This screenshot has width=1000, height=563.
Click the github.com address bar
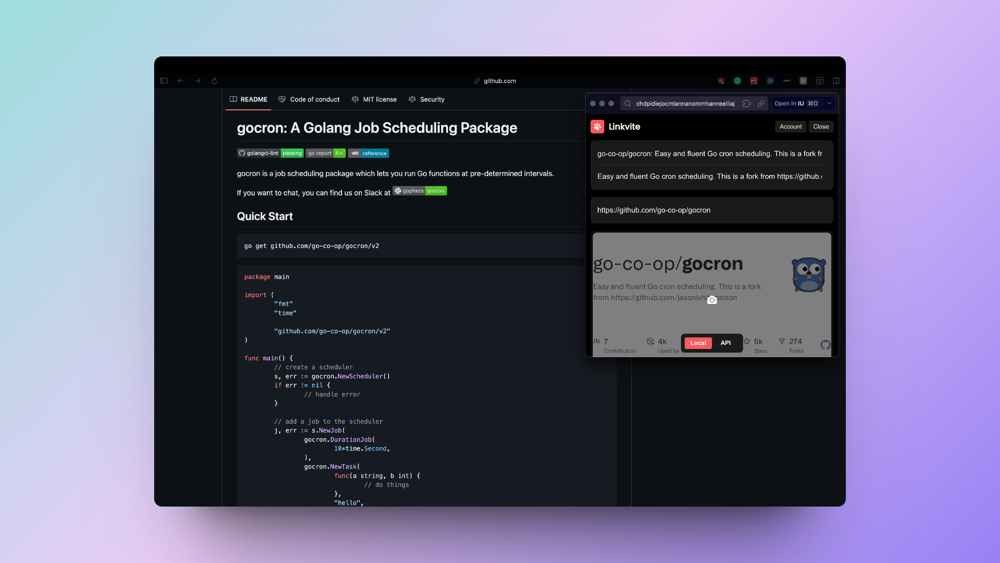pos(496,81)
